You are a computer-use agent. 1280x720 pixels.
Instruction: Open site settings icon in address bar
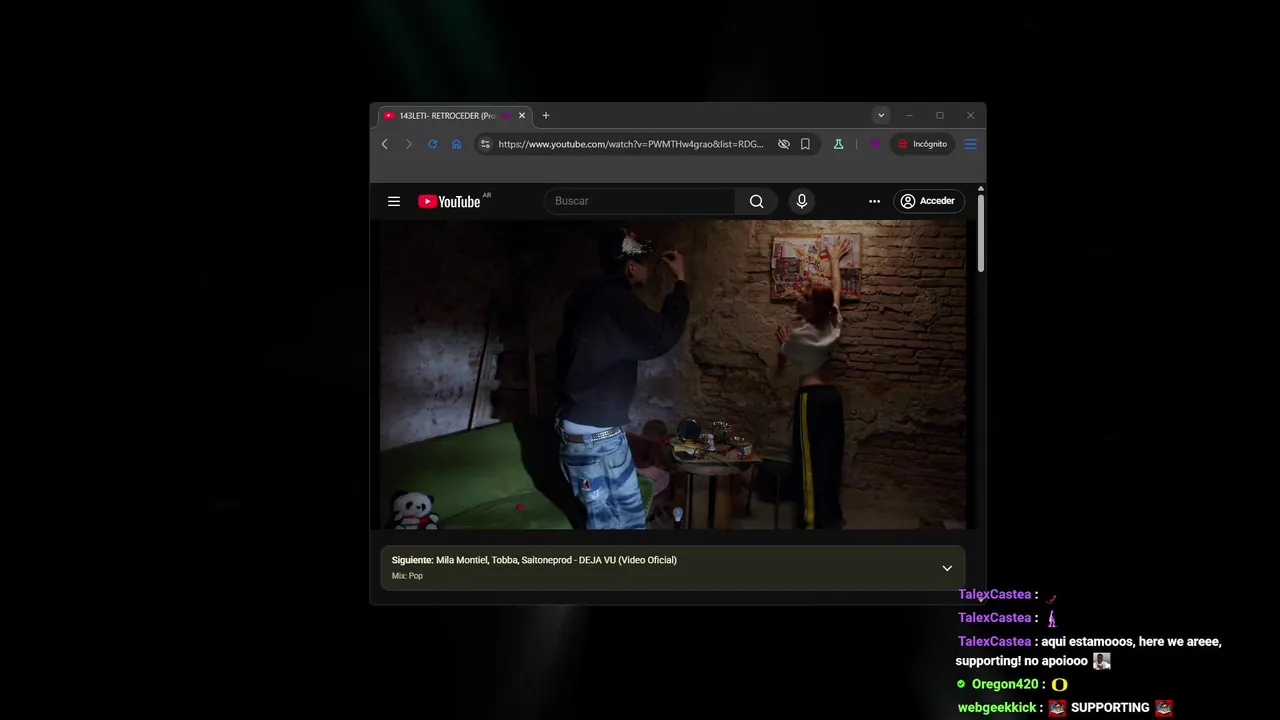[x=485, y=144]
